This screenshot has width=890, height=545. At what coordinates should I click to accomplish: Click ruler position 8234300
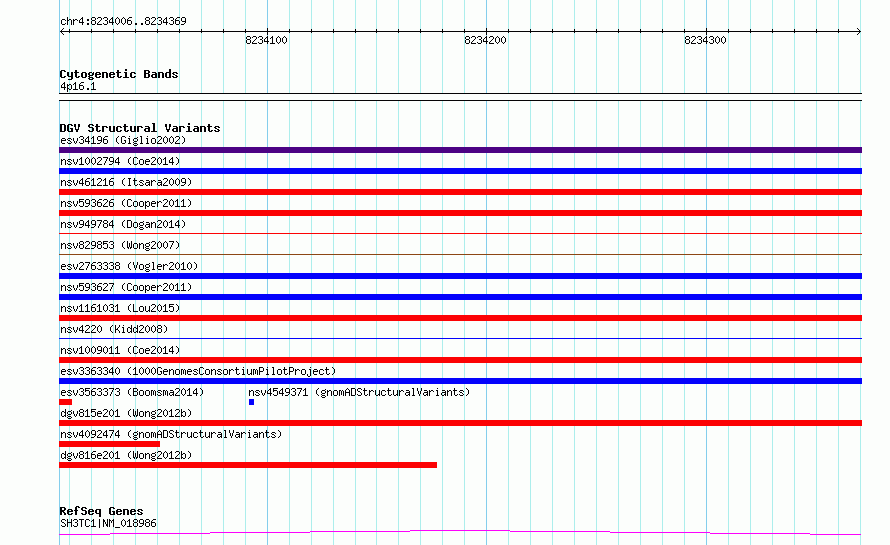point(705,40)
